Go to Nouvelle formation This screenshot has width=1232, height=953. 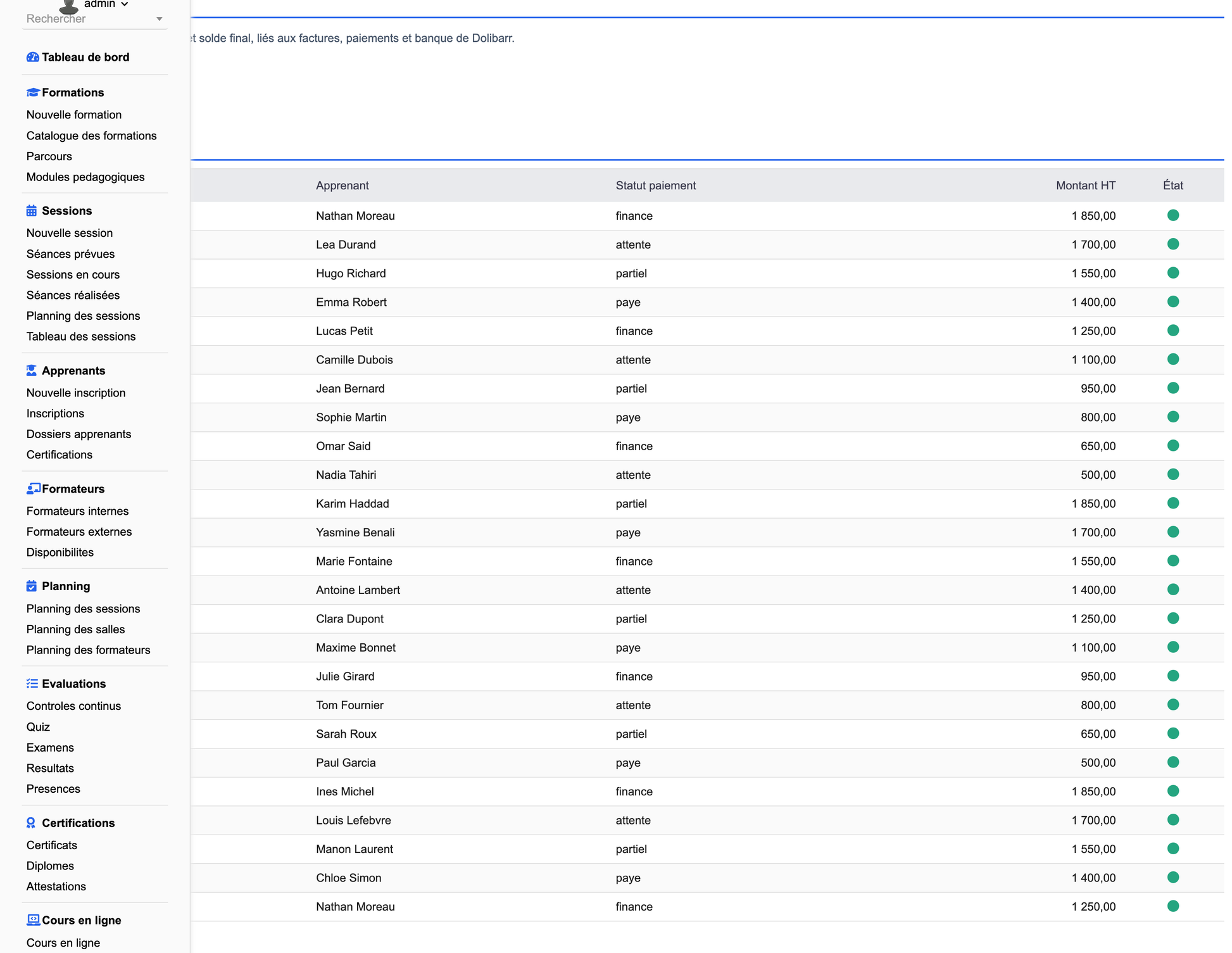pos(74,115)
